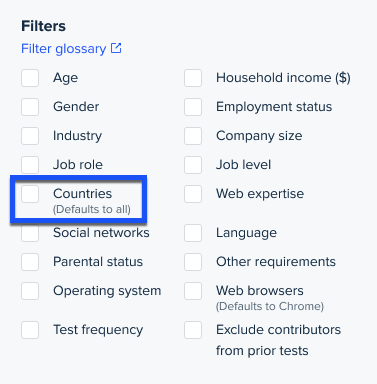Check the Household income ($) box
This screenshot has height=384, width=377.
tap(193, 78)
